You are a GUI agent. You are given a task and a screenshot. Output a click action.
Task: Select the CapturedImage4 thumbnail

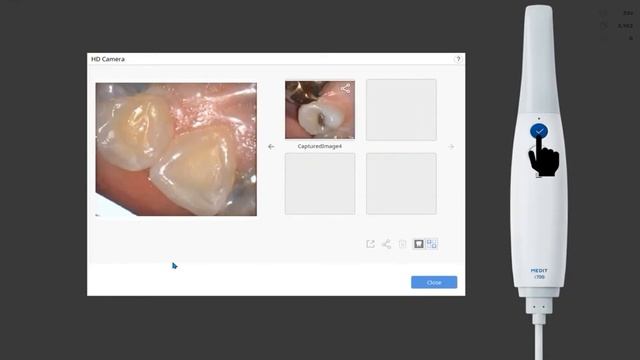(x=320, y=110)
